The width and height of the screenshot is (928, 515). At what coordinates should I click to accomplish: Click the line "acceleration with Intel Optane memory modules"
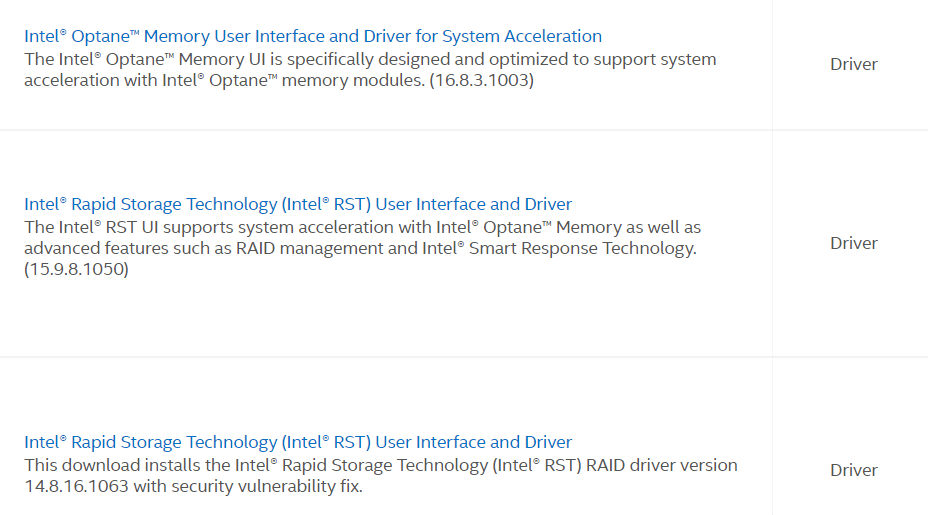(279, 80)
